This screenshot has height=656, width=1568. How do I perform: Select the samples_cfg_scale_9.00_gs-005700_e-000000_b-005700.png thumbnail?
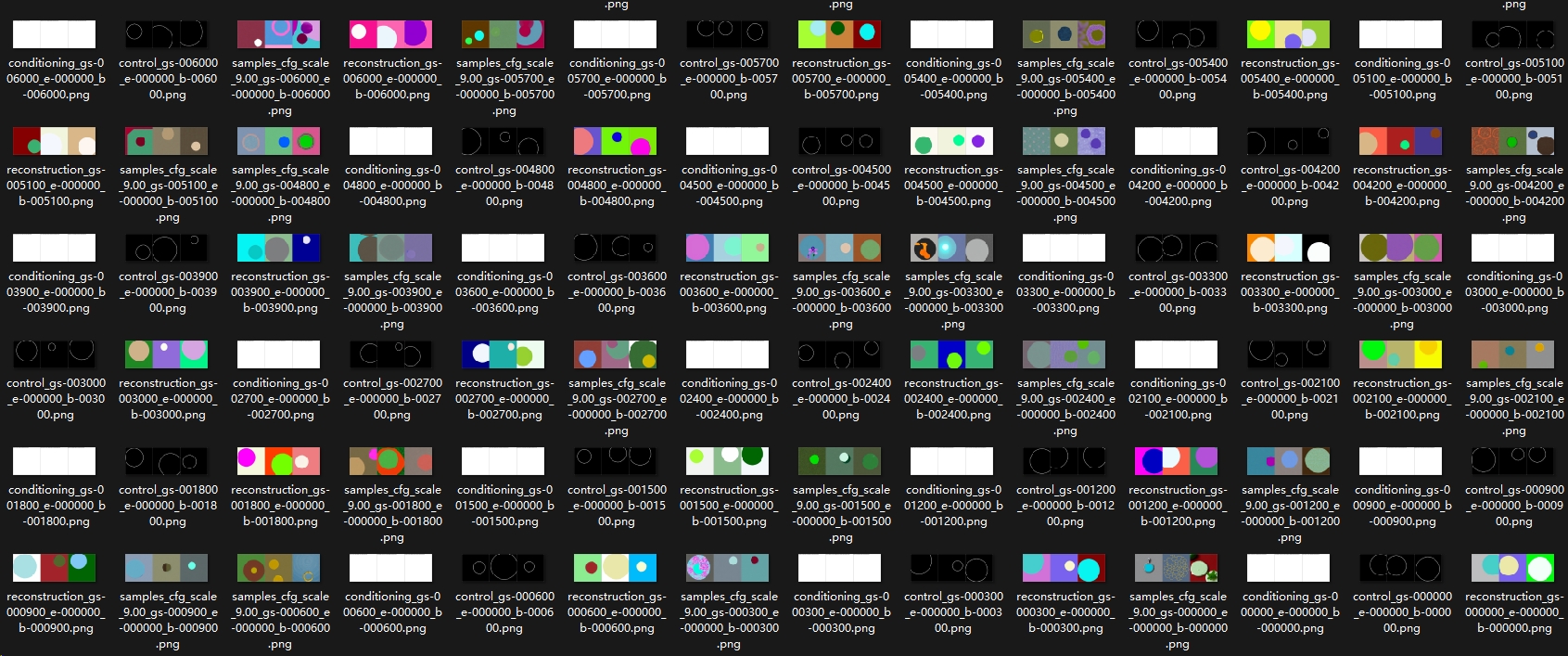click(504, 34)
